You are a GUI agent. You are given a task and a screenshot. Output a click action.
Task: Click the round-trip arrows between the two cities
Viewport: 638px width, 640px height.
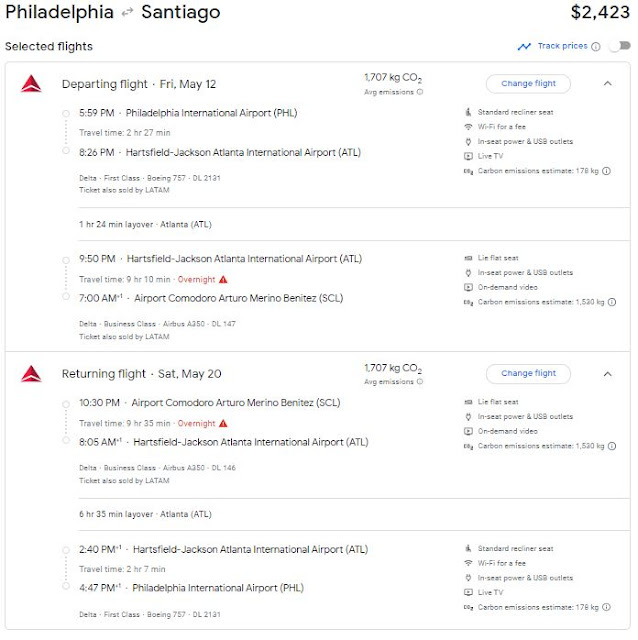tap(127, 14)
